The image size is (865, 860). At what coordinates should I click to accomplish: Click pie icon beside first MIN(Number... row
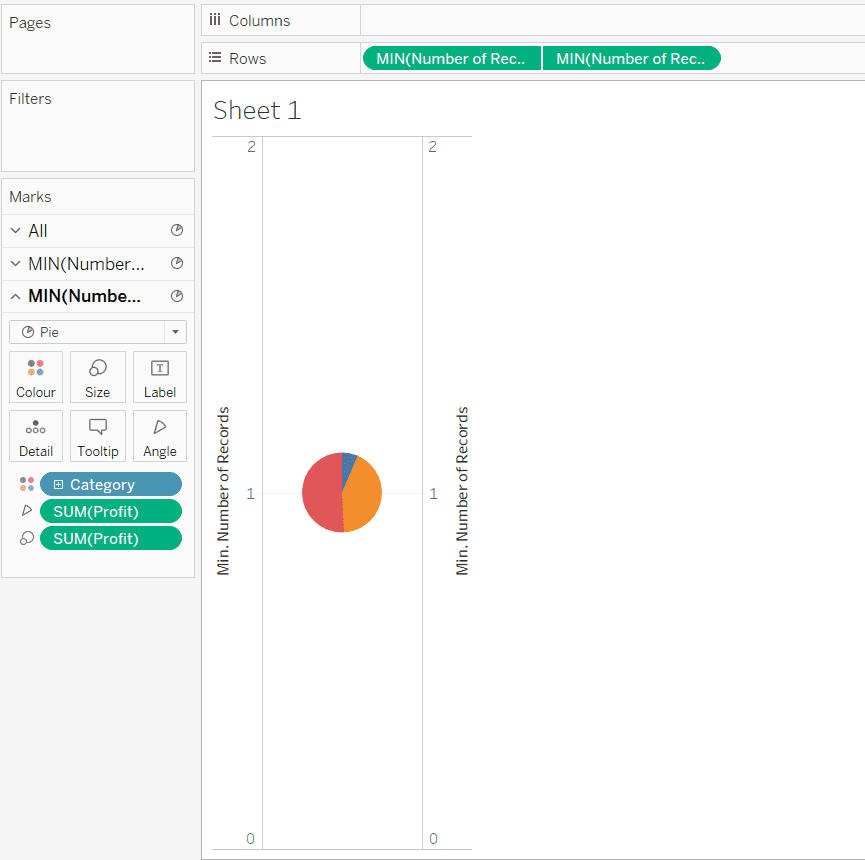(x=177, y=263)
